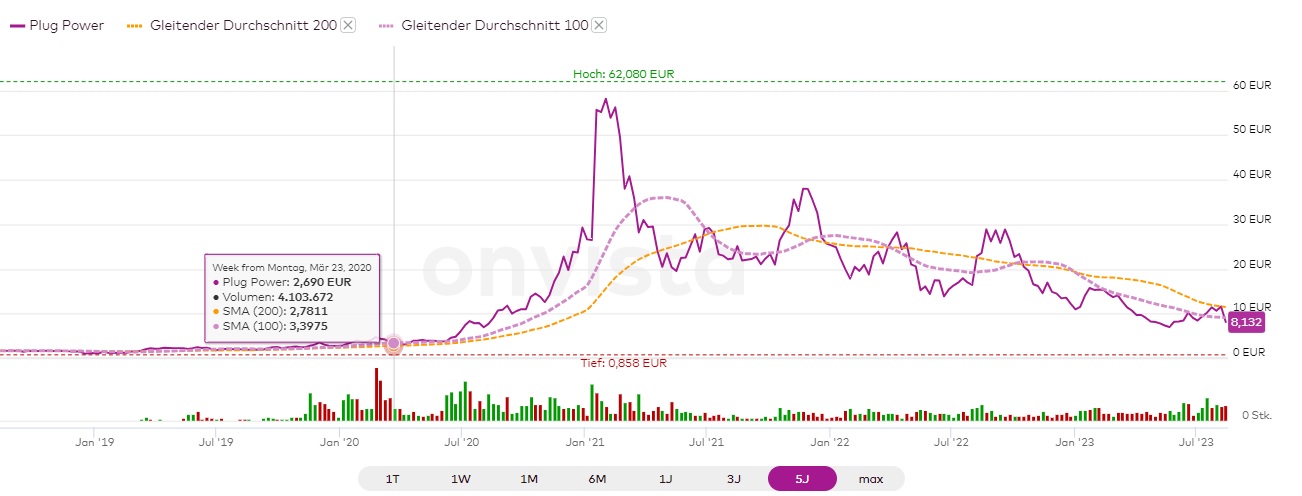This screenshot has height=496, width=1302.
Task: Click the Jul '23 axis label
Action: 1196,440
